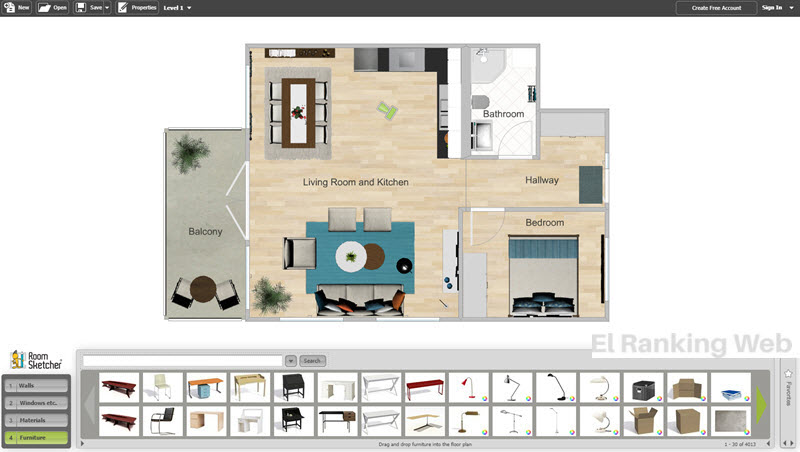
Task: Click the Save disk icon
Action: pyautogui.click(x=81, y=7)
